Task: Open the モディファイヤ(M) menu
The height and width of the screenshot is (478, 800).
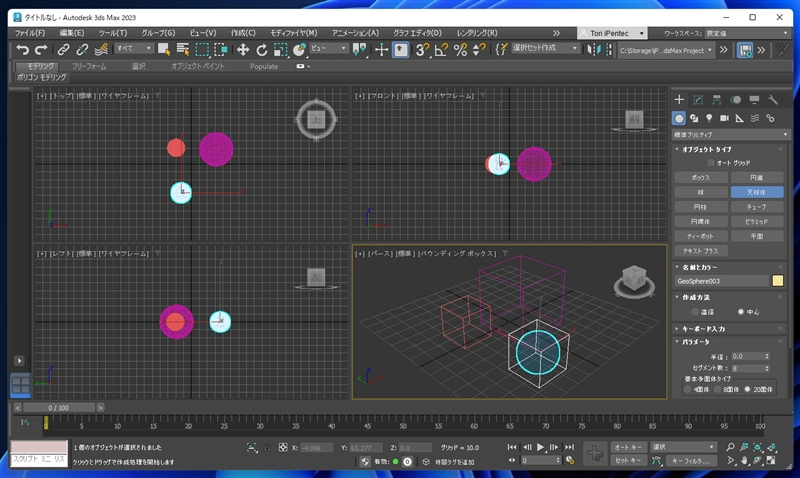Action: (293, 33)
